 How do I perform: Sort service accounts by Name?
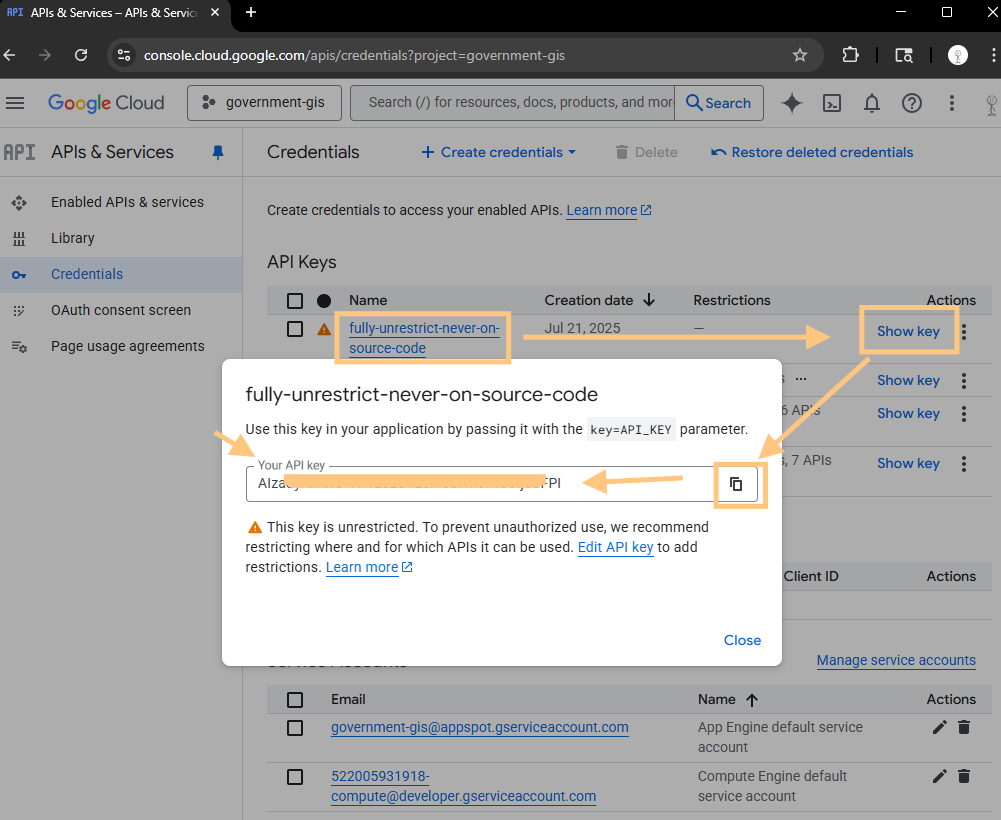point(728,699)
